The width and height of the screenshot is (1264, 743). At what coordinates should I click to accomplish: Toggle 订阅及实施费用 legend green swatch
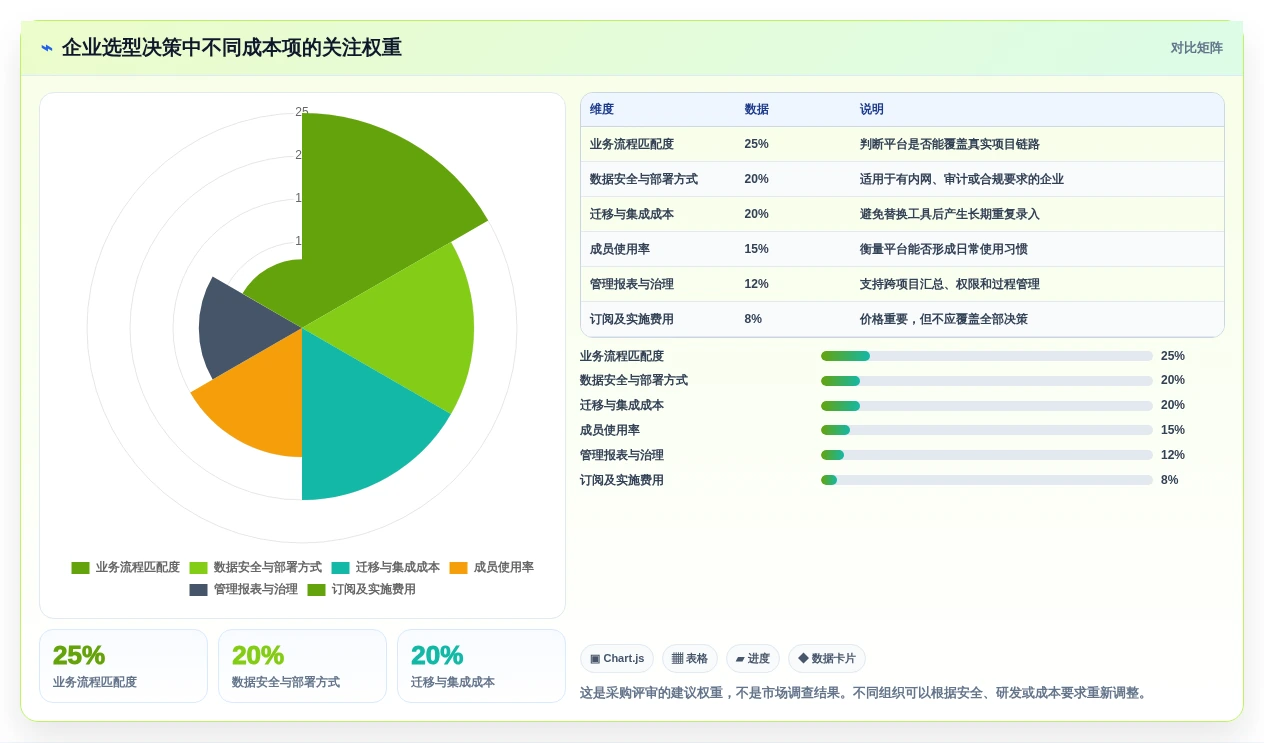(x=316, y=590)
